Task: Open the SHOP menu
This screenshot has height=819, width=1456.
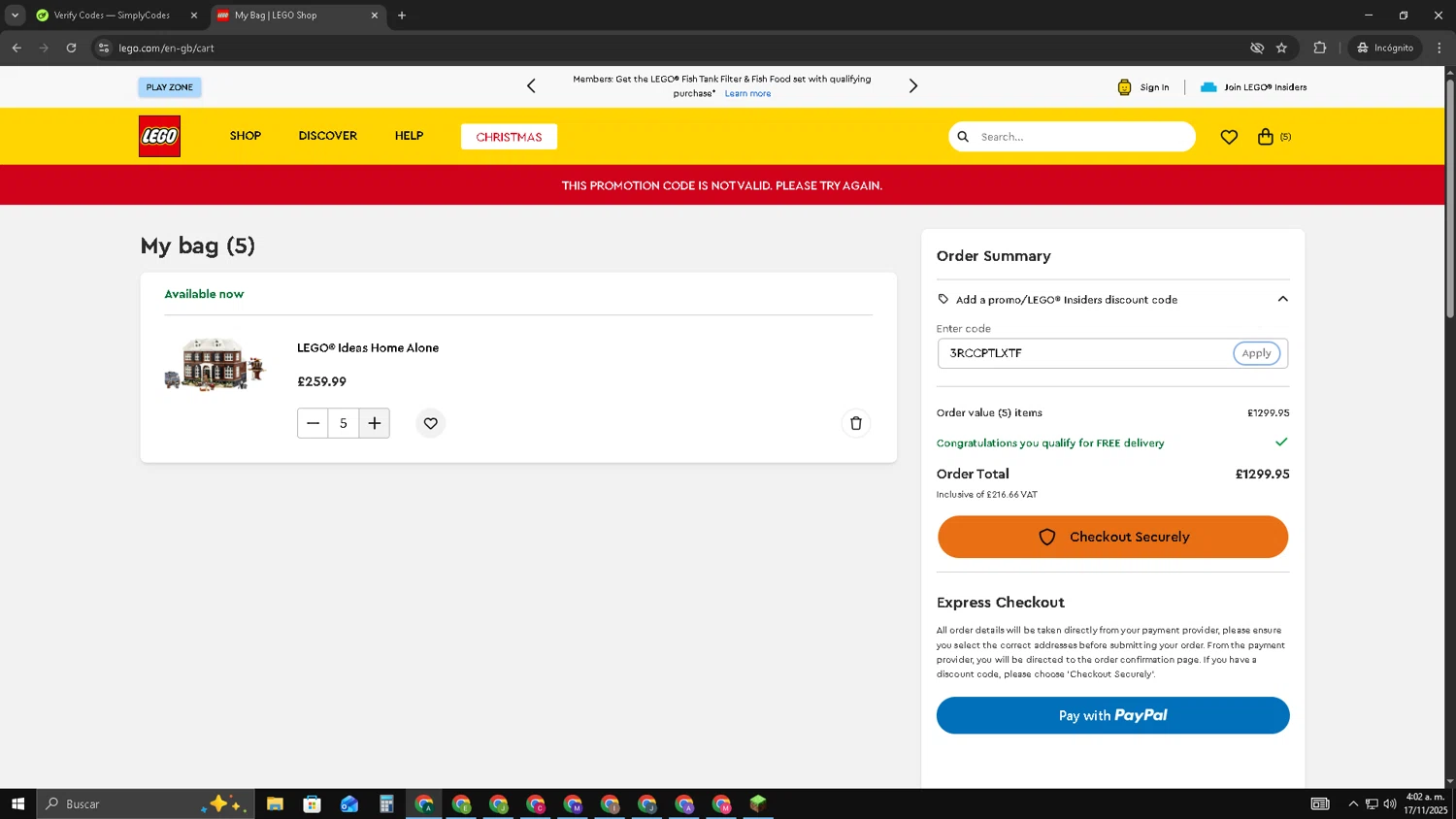Action: pyautogui.click(x=246, y=136)
